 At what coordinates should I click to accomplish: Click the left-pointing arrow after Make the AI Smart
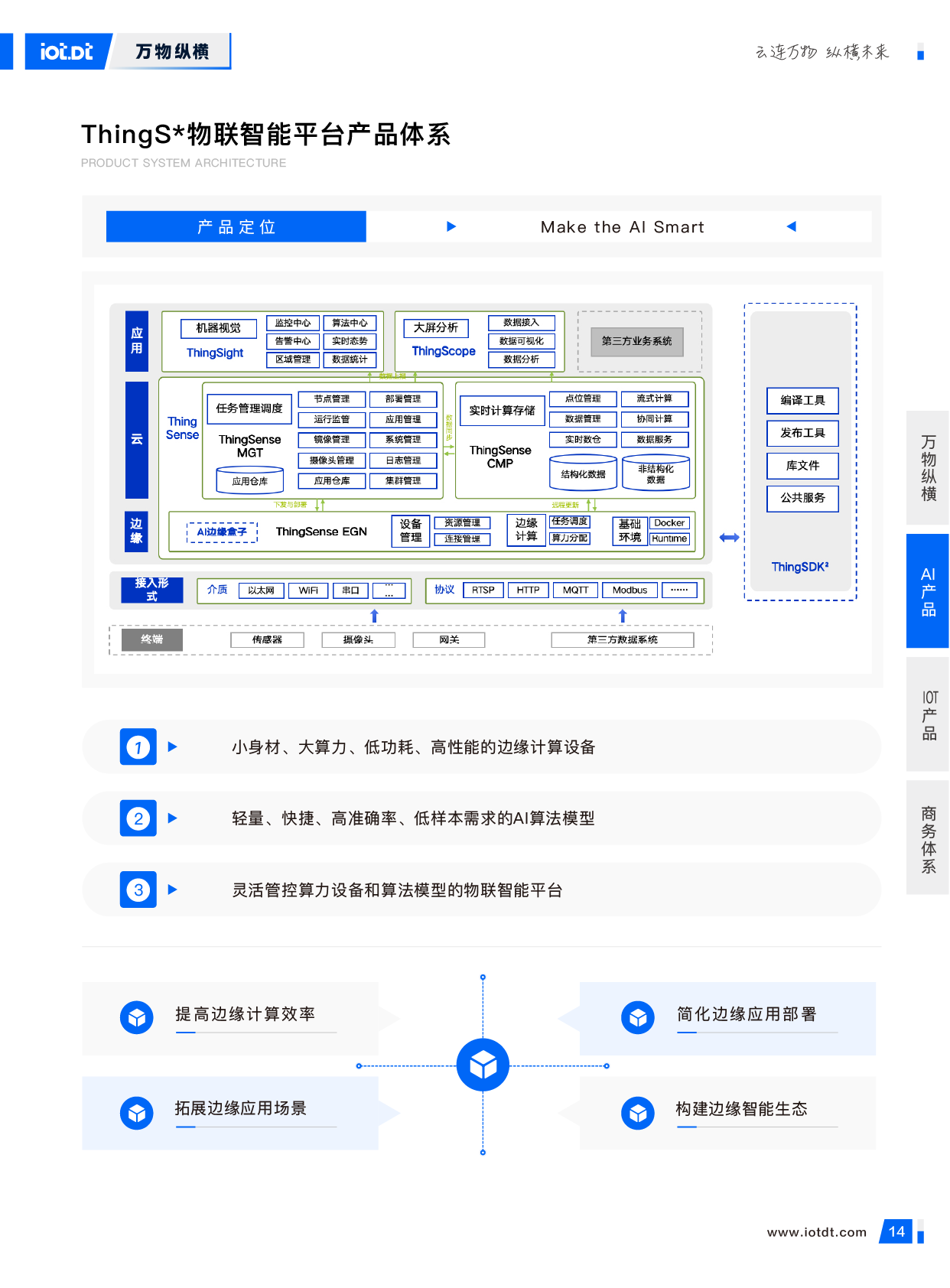(x=792, y=226)
